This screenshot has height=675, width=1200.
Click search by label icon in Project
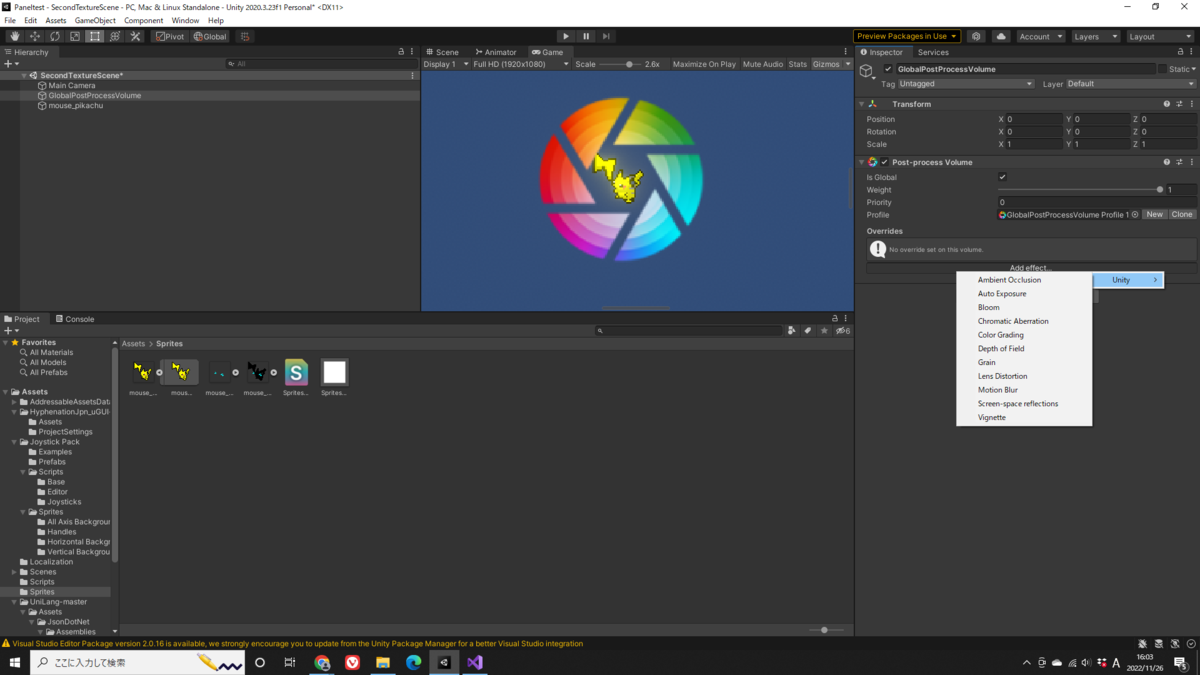[808, 330]
